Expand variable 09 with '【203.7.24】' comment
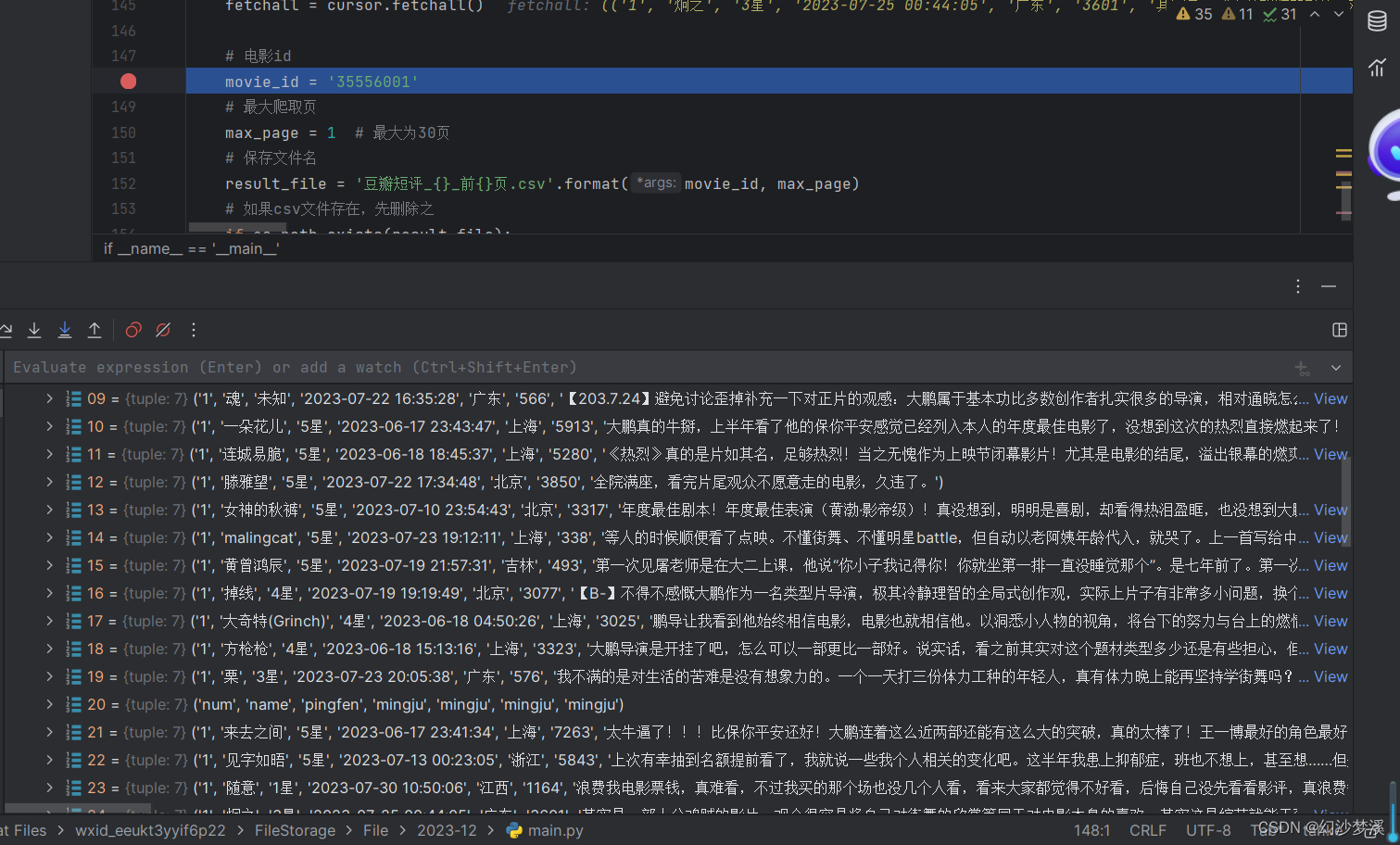1400x845 pixels. (x=48, y=398)
